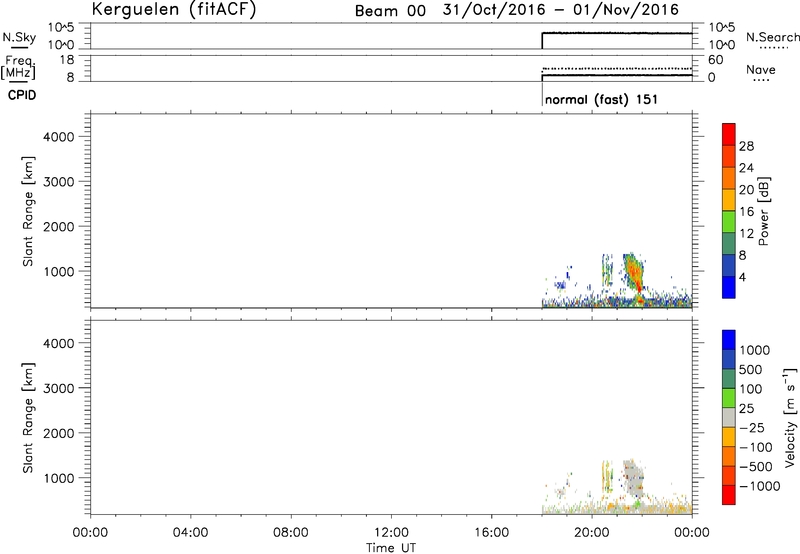Click the dotted Nave trace line
The image size is (800, 554).
(617, 68)
